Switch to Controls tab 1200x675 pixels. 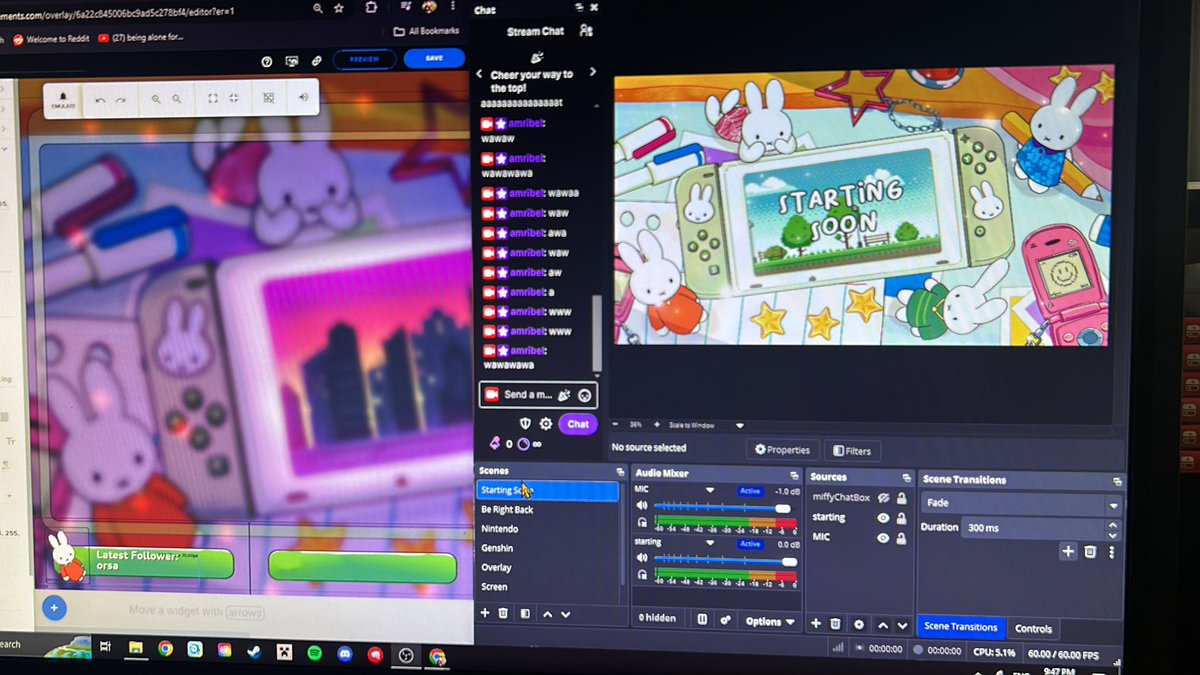pos(1033,629)
